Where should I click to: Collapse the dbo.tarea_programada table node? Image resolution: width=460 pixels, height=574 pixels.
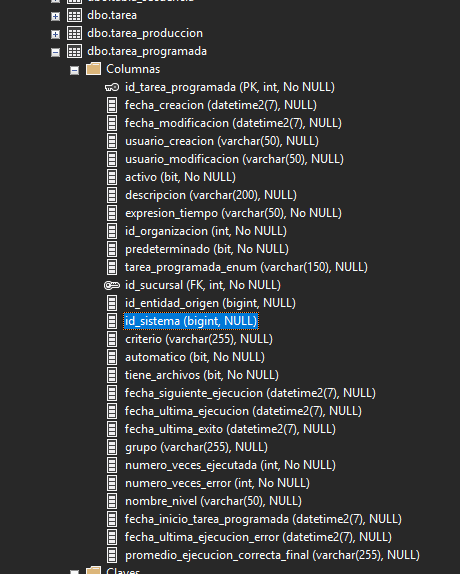point(55,52)
